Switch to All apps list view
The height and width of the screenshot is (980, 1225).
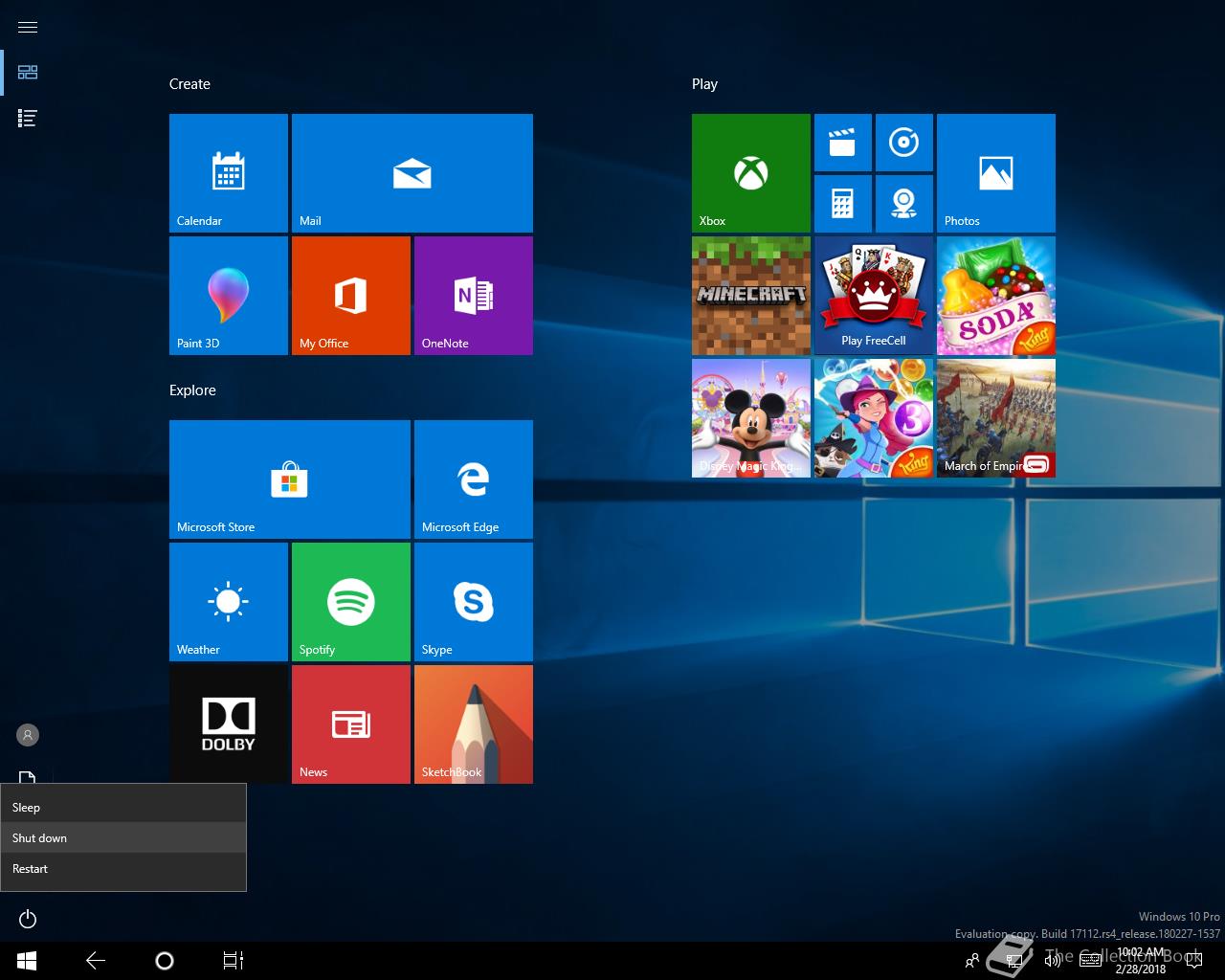tap(28, 119)
